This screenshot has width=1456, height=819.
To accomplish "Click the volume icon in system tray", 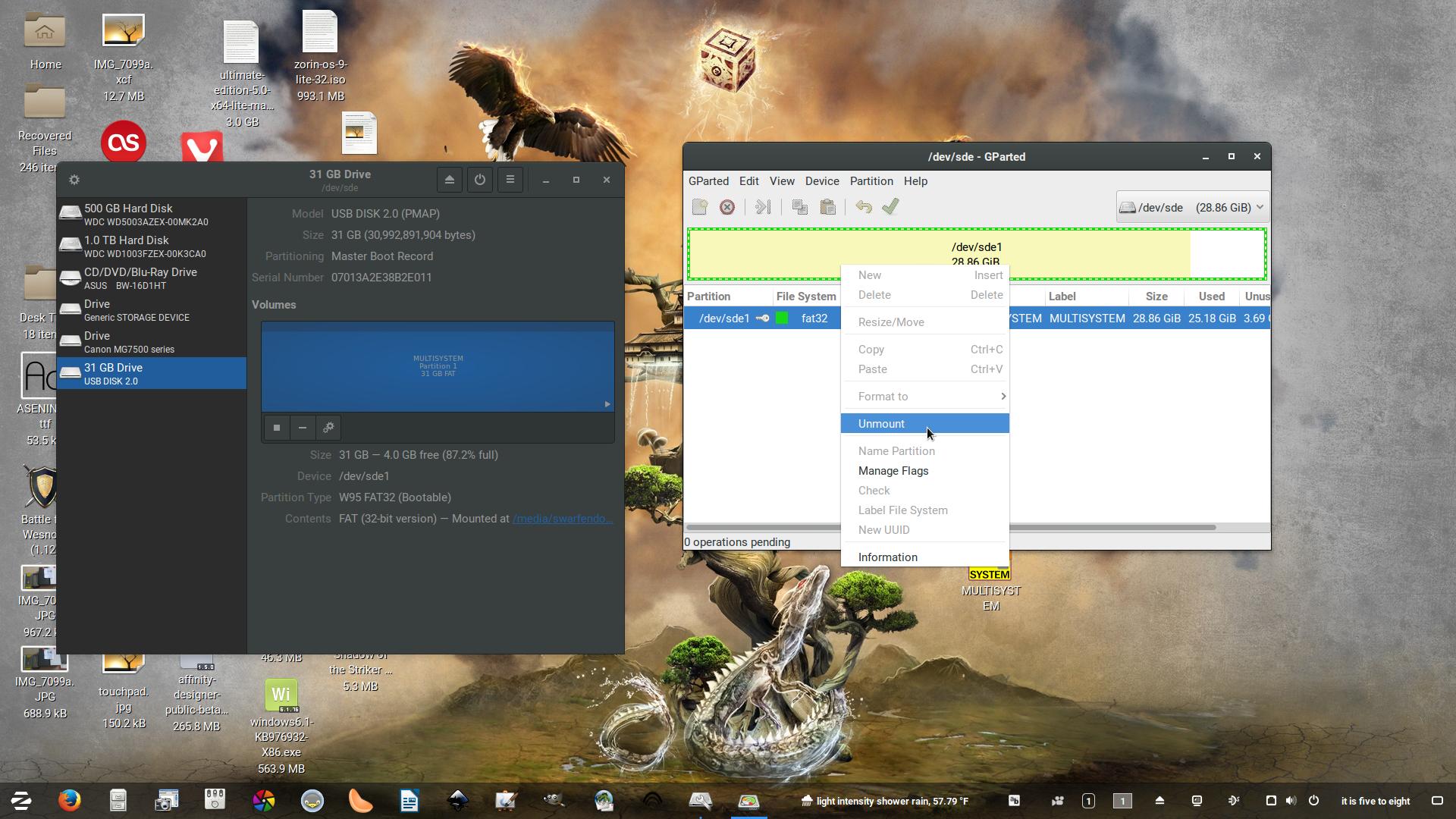I will coord(1291,801).
